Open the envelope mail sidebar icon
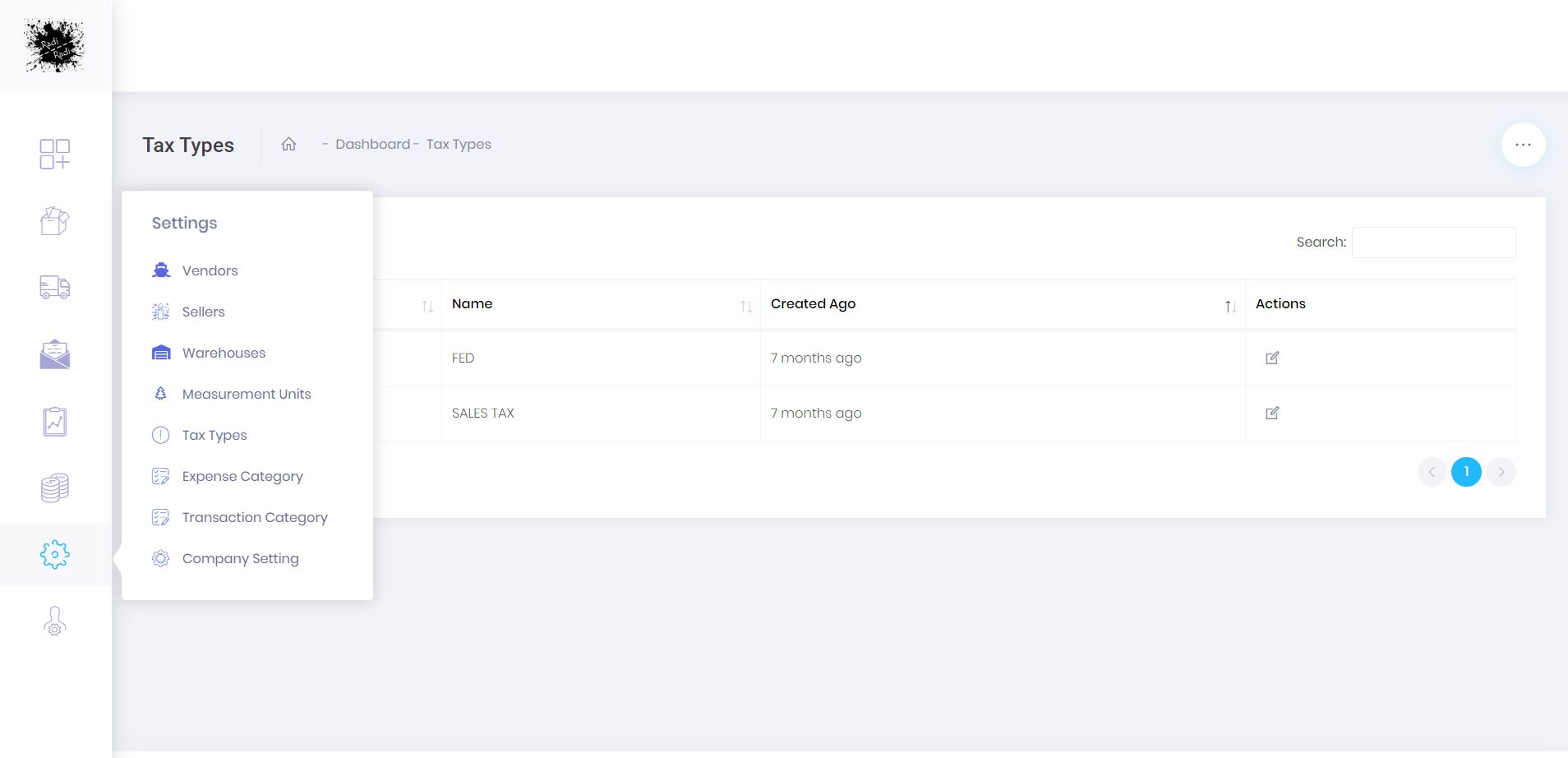The height and width of the screenshot is (758, 1568). tap(55, 354)
